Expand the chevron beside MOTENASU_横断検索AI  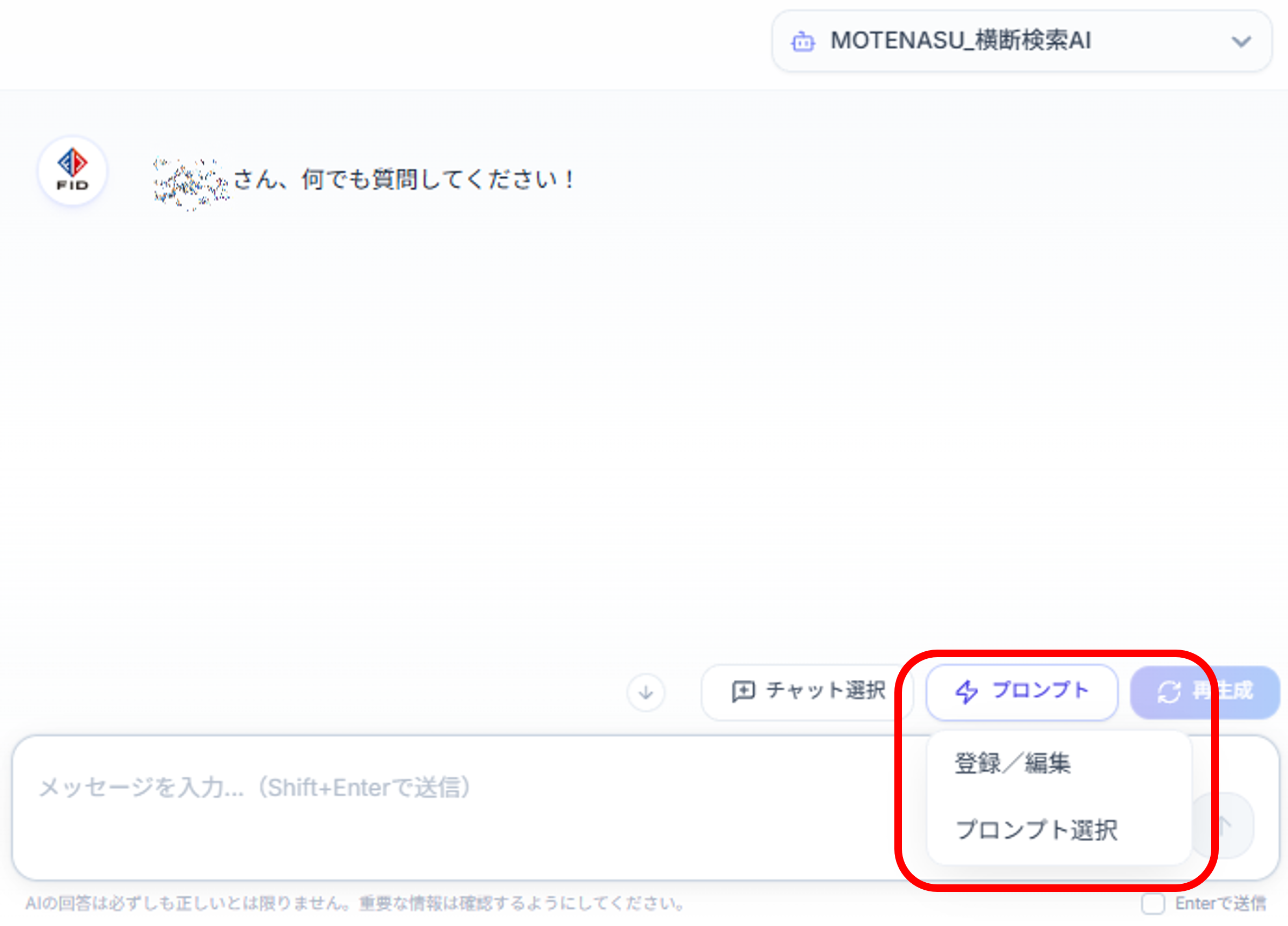pos(1241,42)
